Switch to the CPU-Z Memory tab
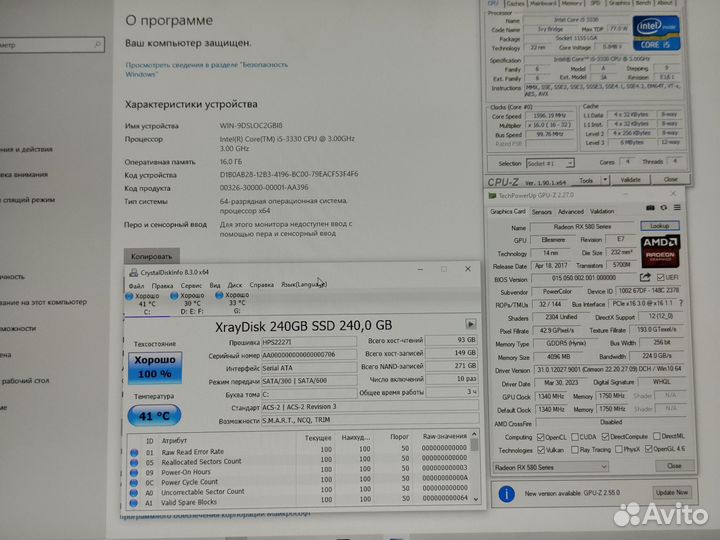 coord(572,3)
